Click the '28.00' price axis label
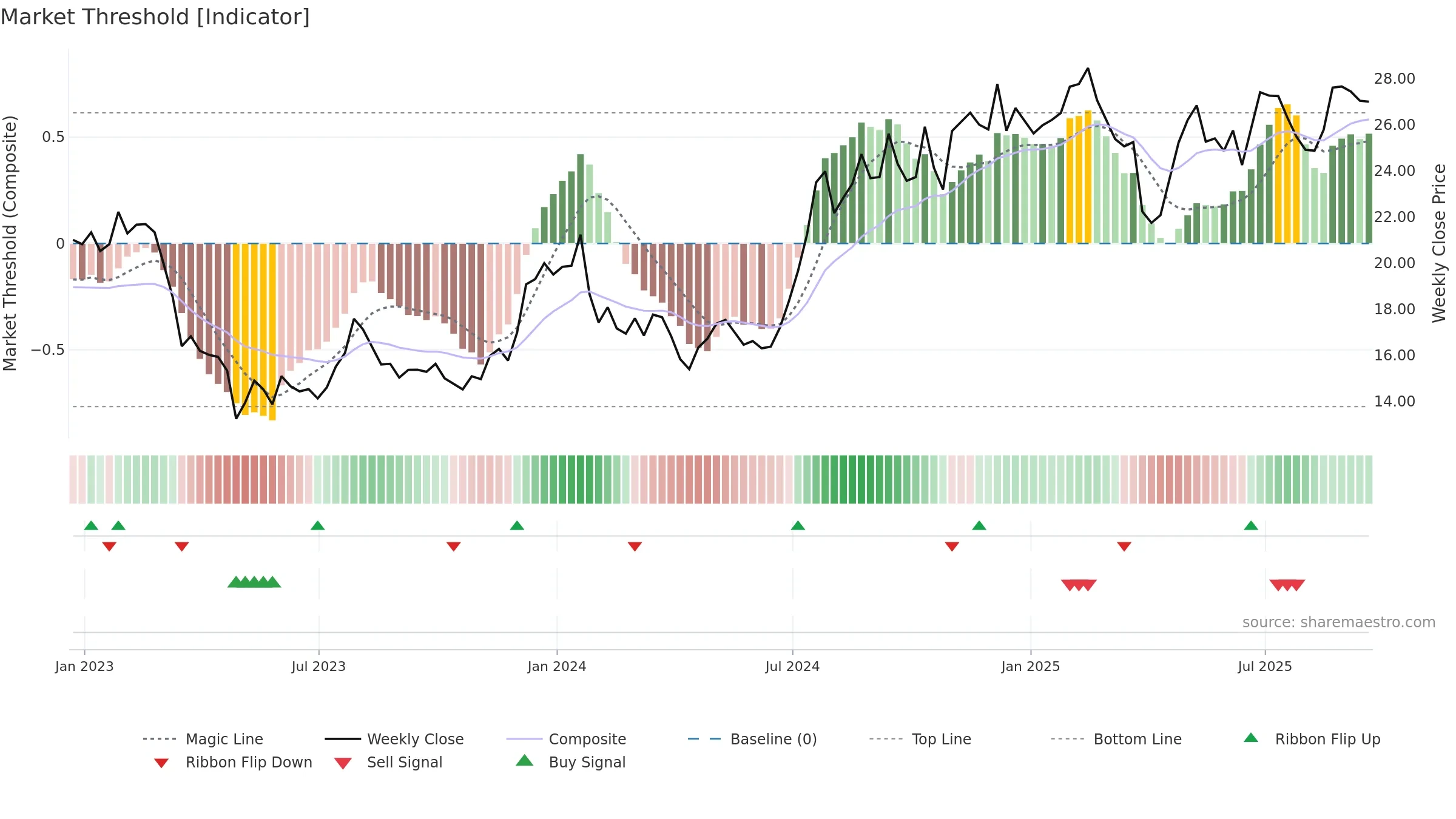 tap(1394, 79)
